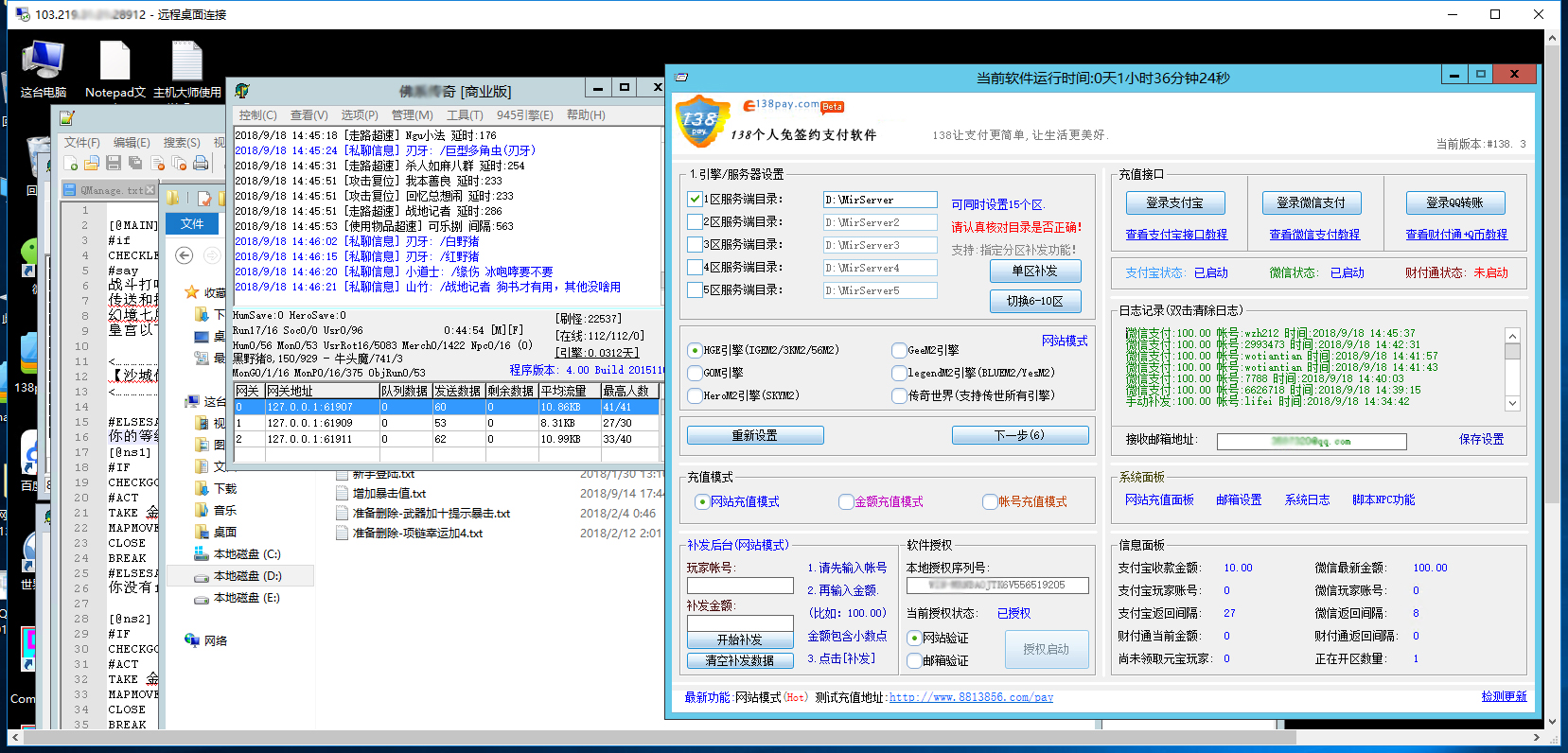This screenshot has height=753, width=1568.
Task: Click 登录QQ转账 button
Action: (1455, 202)
